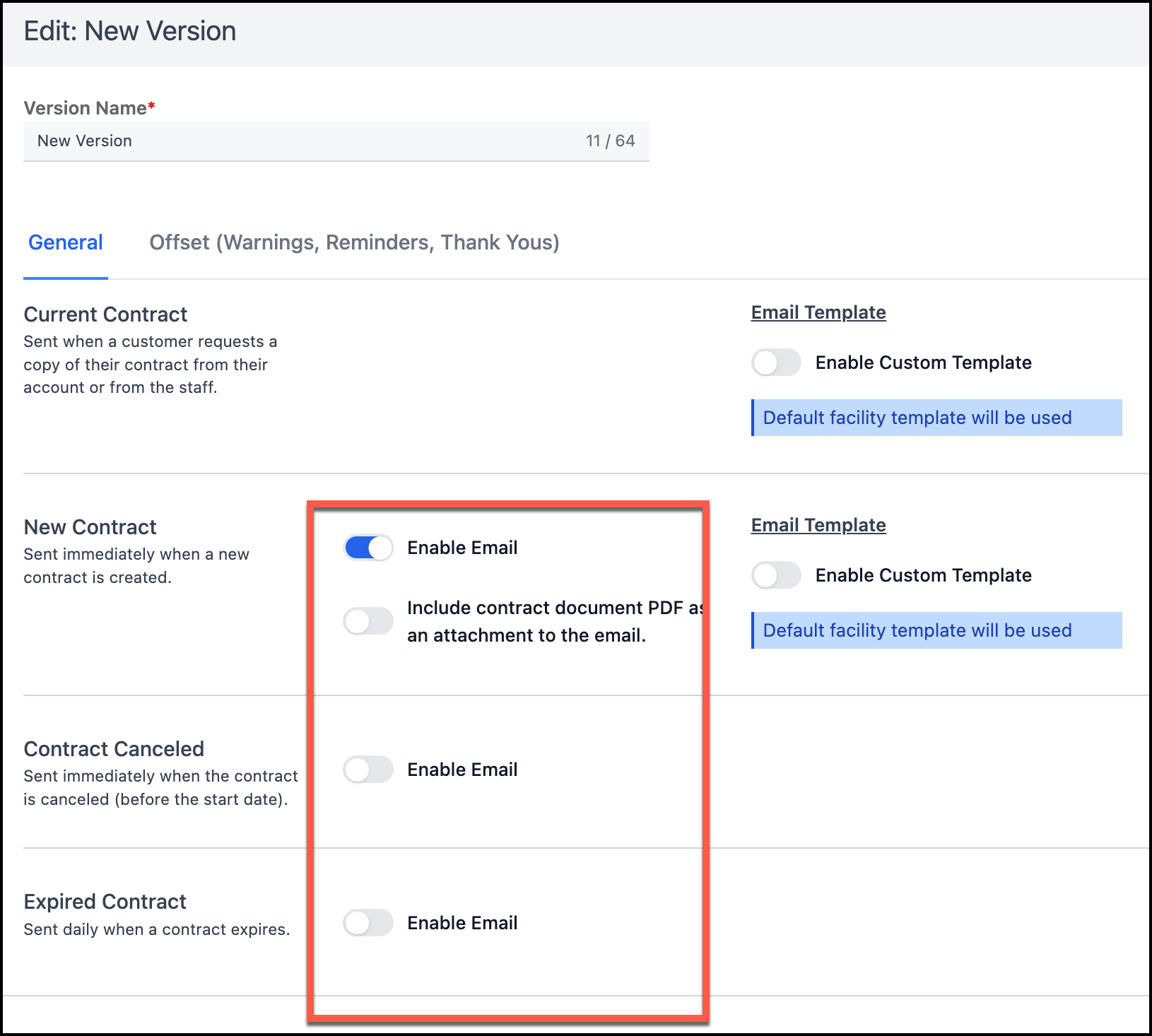Turn on Enable Email for Expired Contract
The width and height of the screenshot is (1152, 1036).
[x=368, y=923]
